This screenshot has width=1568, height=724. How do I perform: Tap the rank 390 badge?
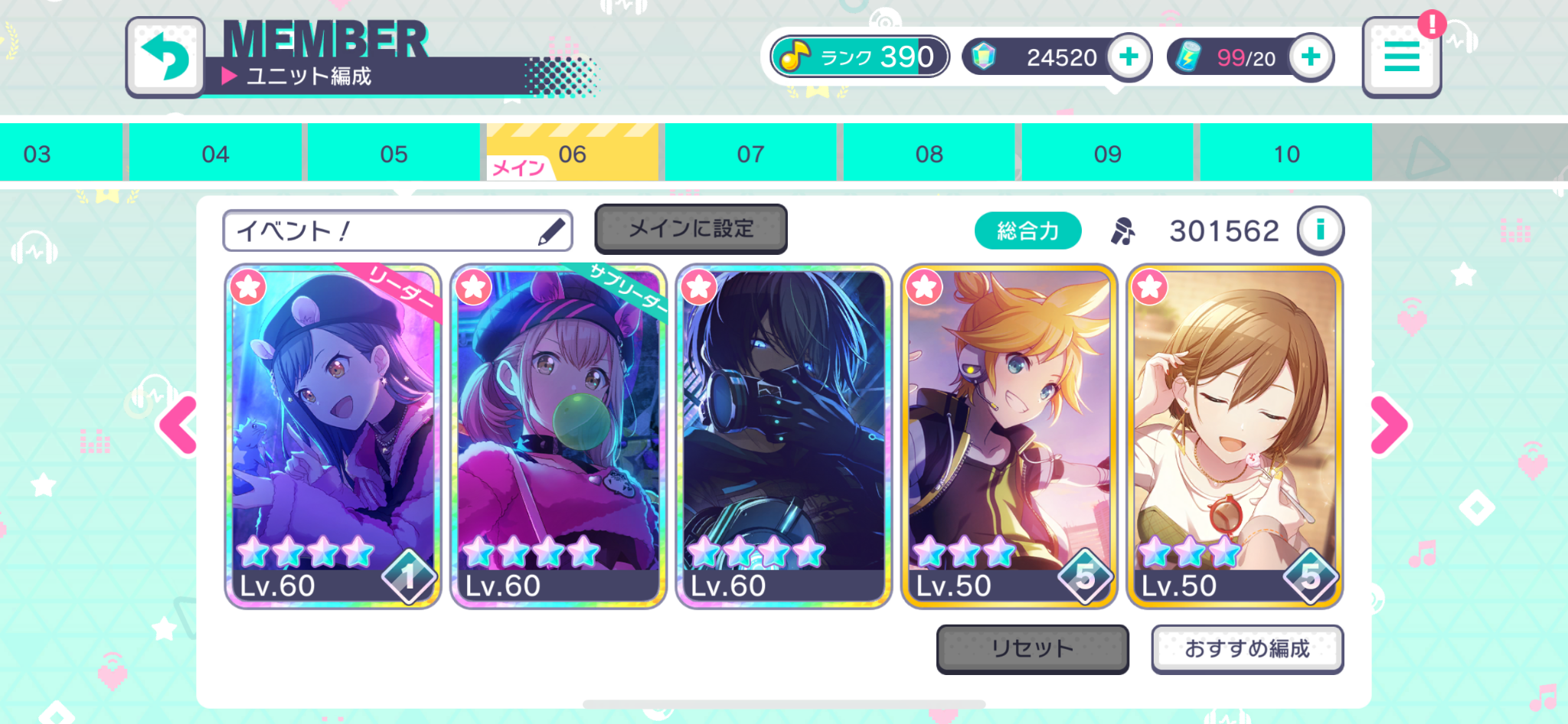pyautogui.click(x=860, y=57)
